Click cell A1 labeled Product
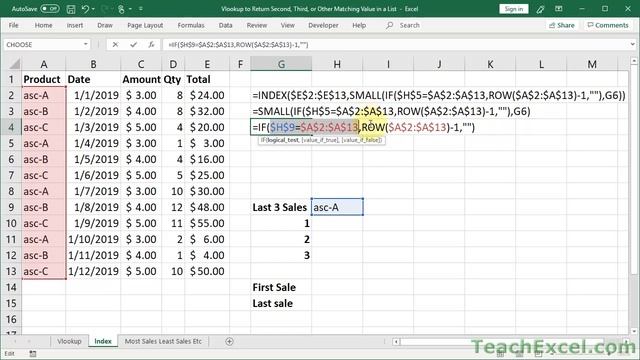 pyautogui.click(x=44, y=79)
